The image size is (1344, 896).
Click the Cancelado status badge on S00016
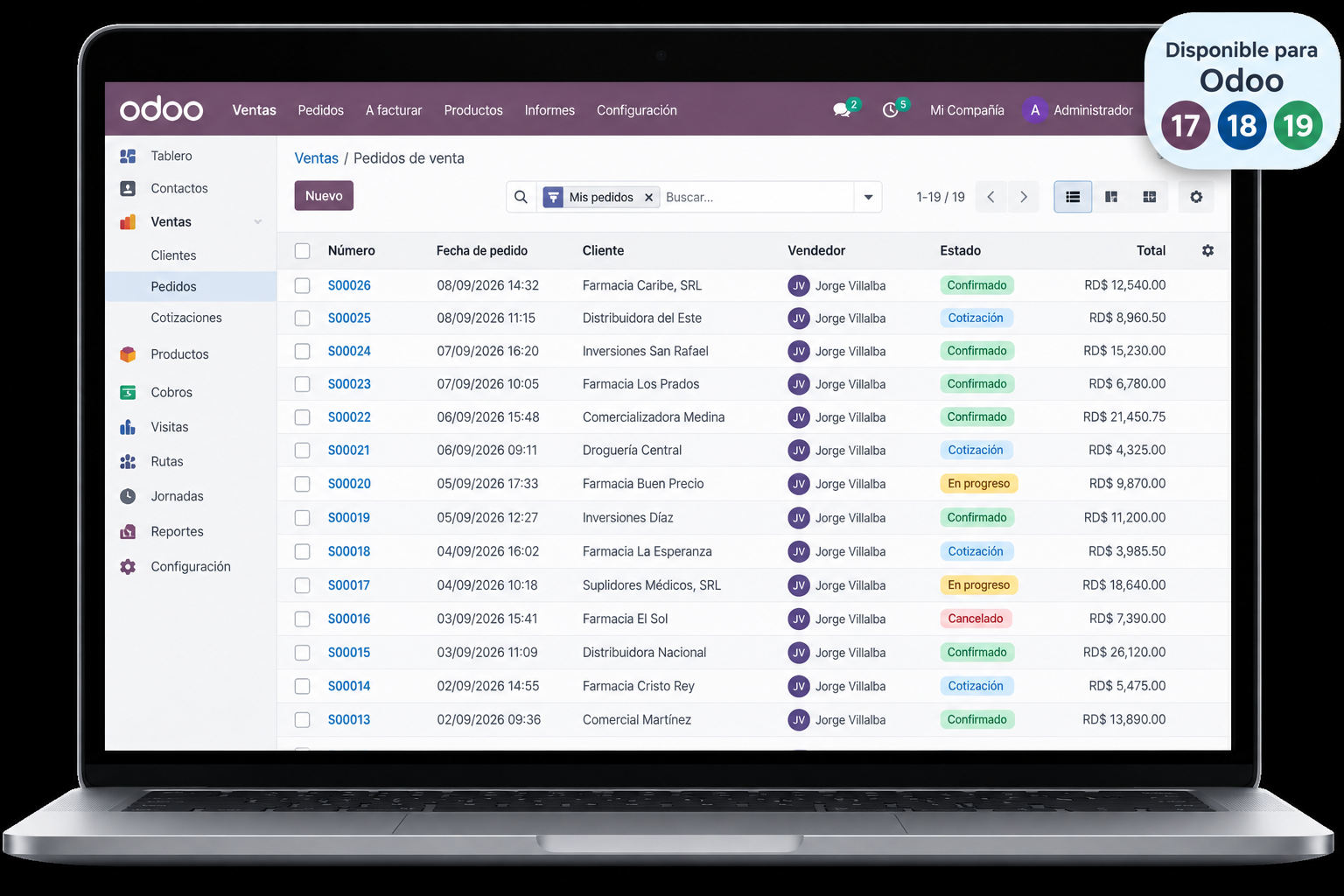[x=976, y=619]
